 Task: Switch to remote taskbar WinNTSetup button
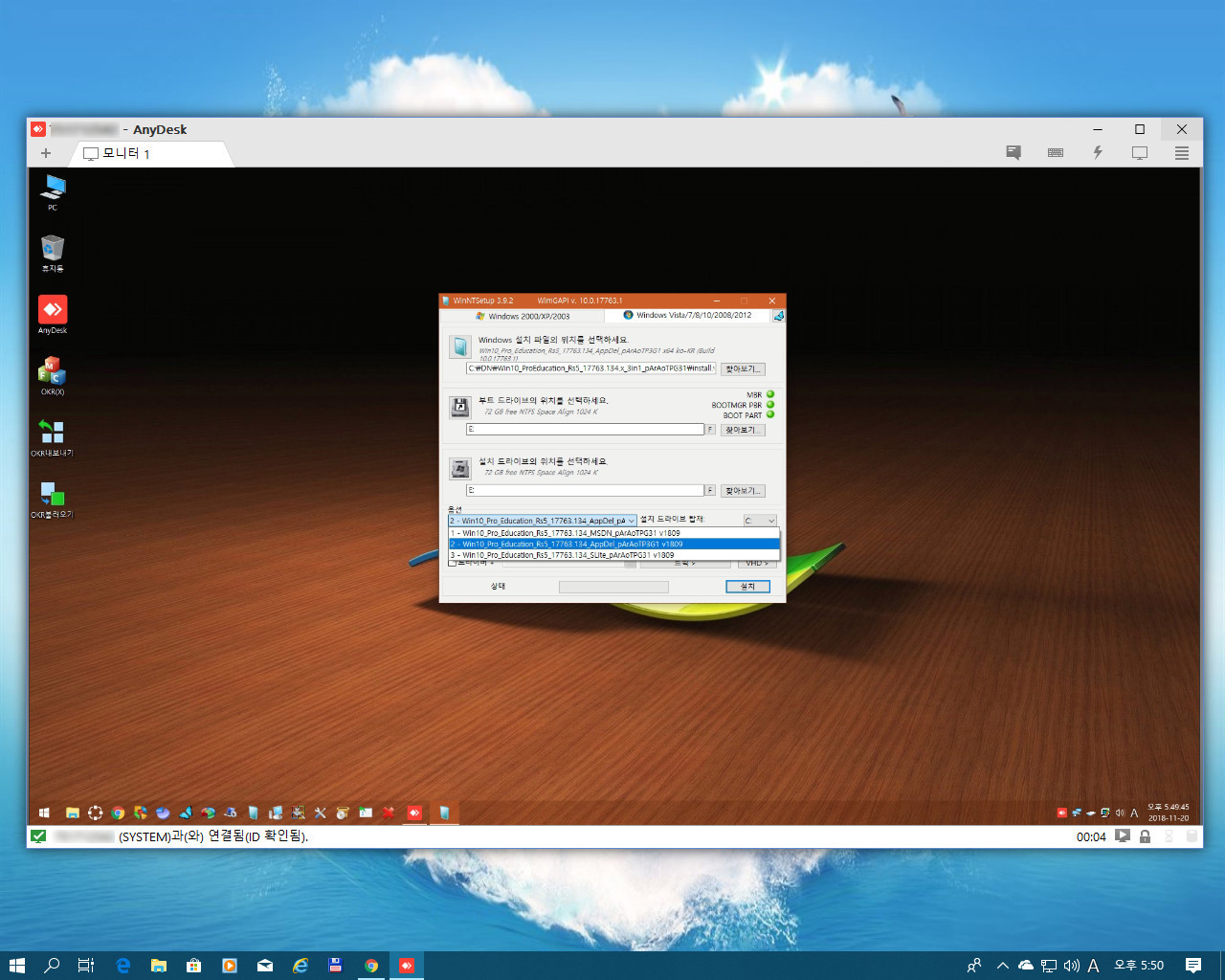pyautogui.click(x=444, y=813)
